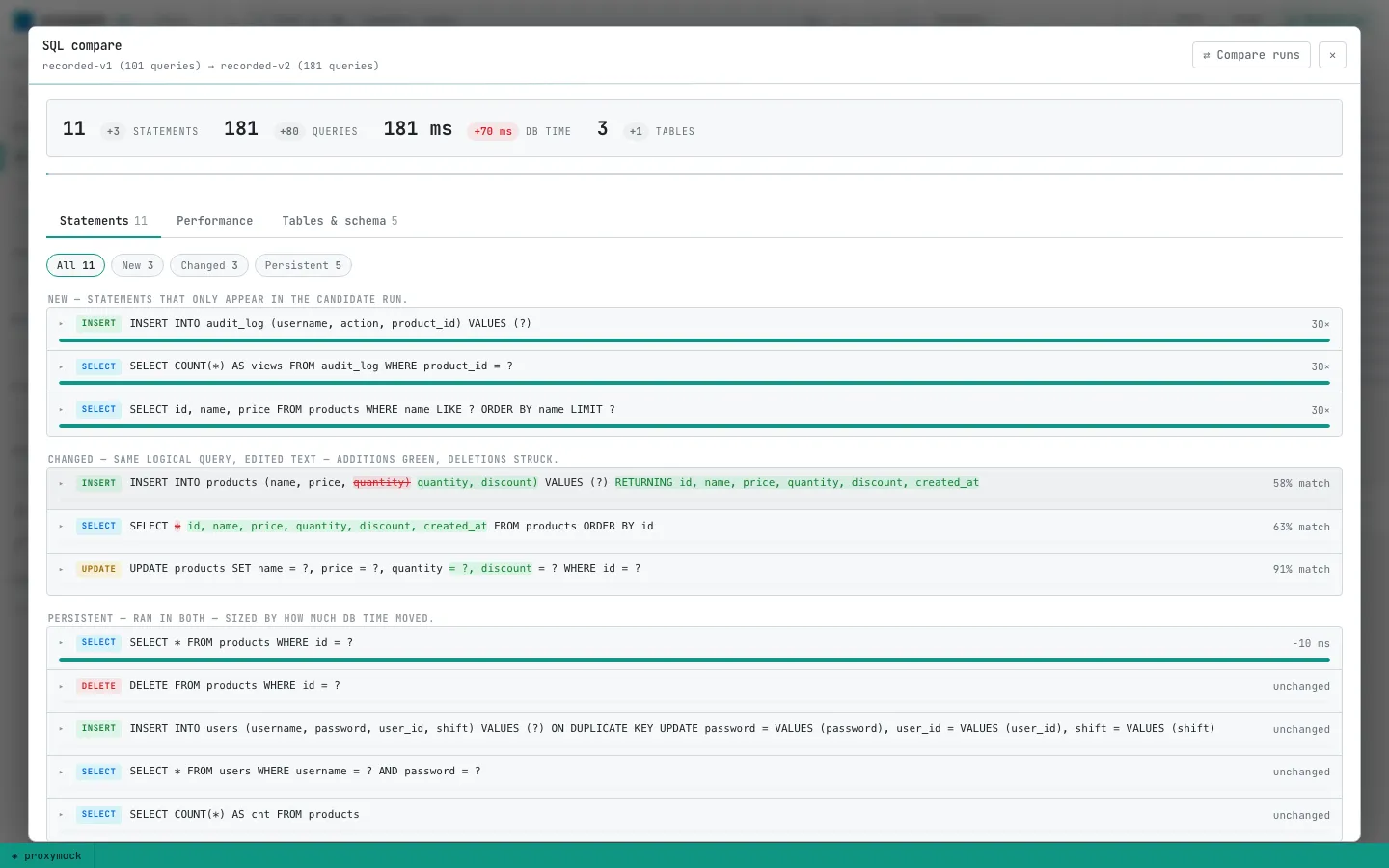Click the INSERT badge on audit_log statement

pos(98,324)
